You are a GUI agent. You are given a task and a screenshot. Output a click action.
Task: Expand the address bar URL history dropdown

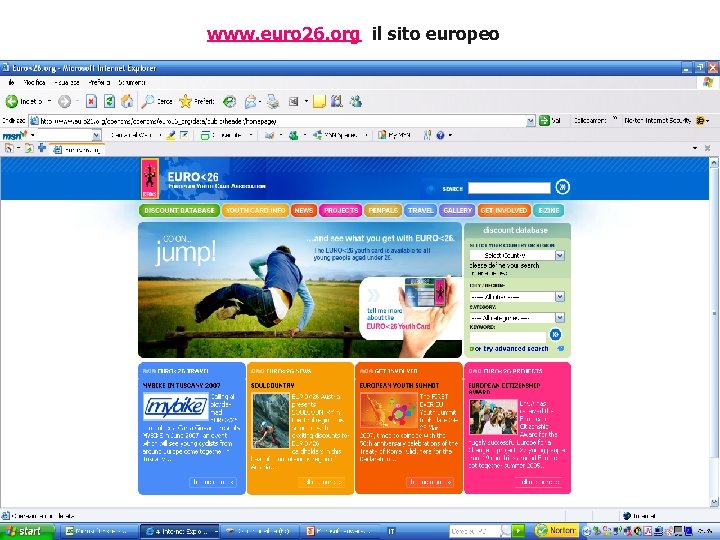point(531,121)
